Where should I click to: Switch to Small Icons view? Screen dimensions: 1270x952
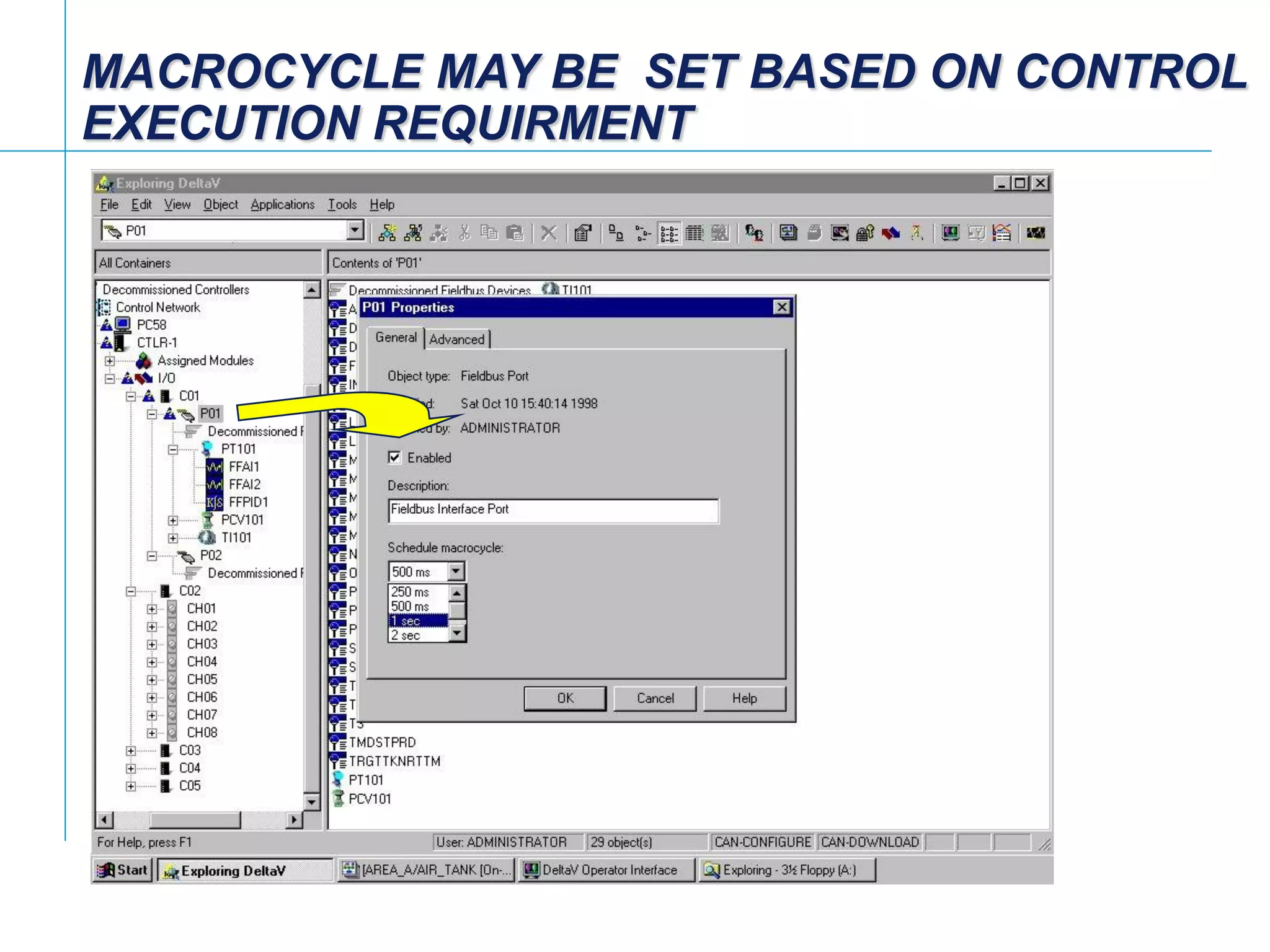tap(642, 233)
